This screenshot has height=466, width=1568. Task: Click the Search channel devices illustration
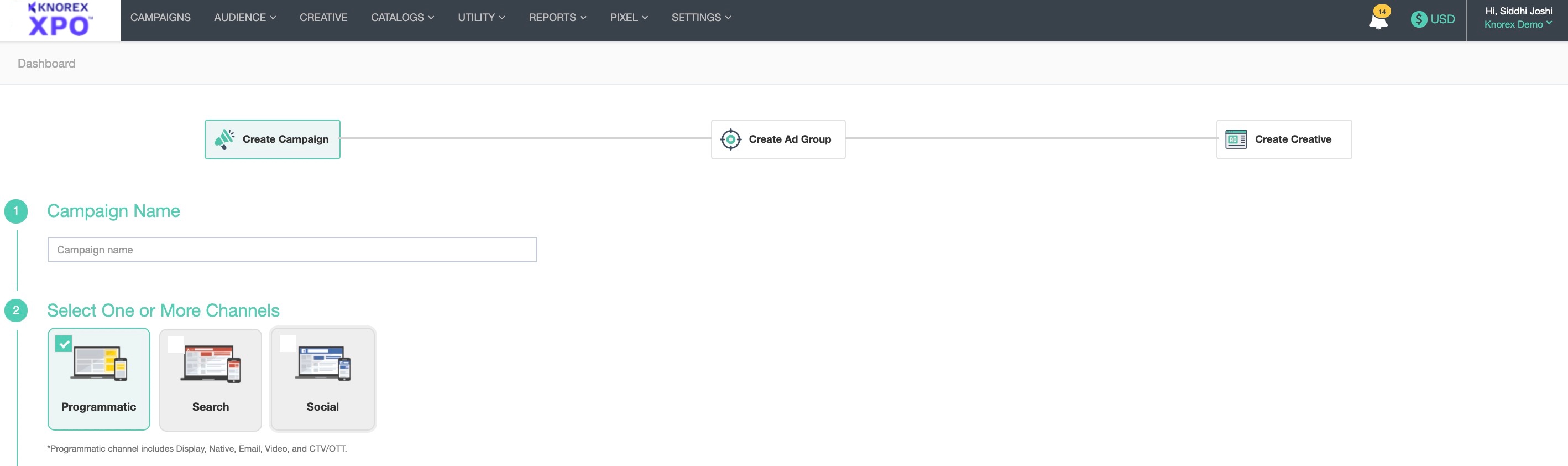[211, 364]
